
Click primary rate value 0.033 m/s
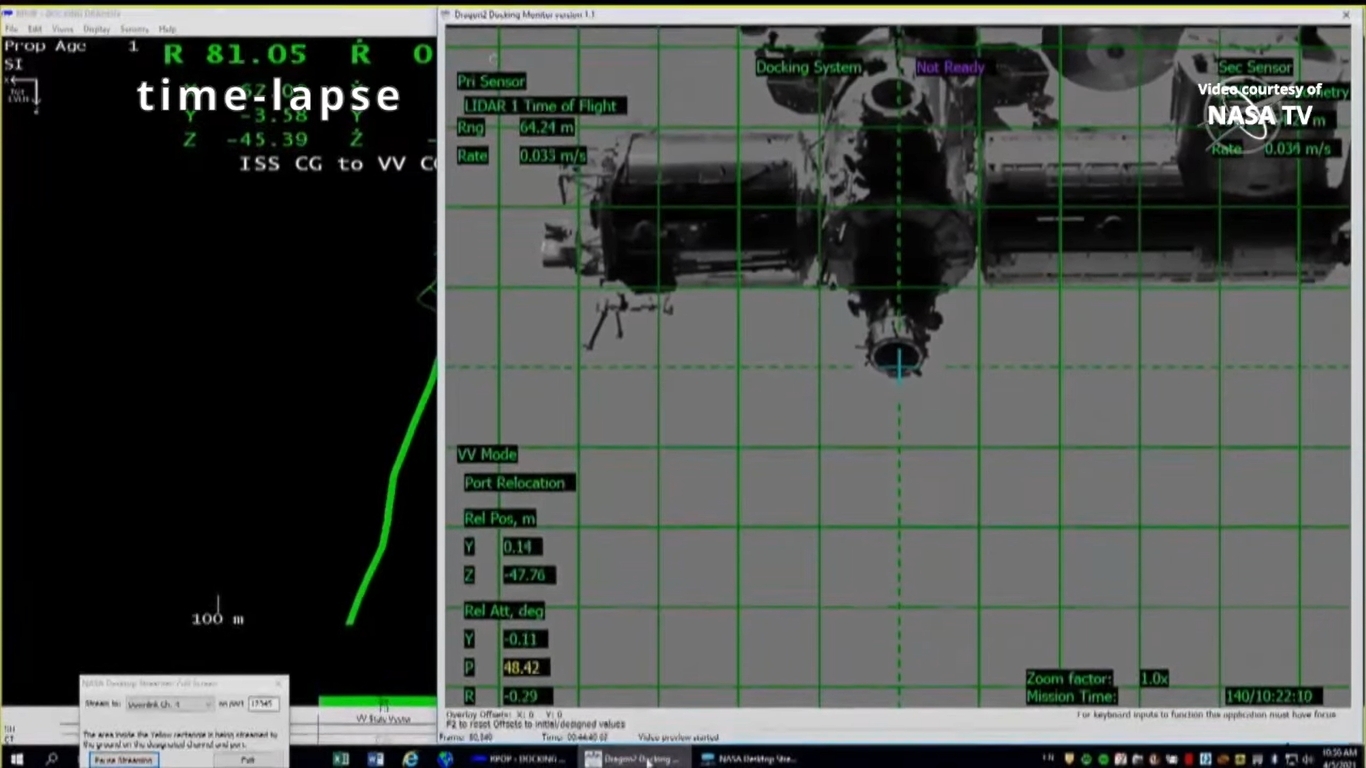click(x=553, y=156)
